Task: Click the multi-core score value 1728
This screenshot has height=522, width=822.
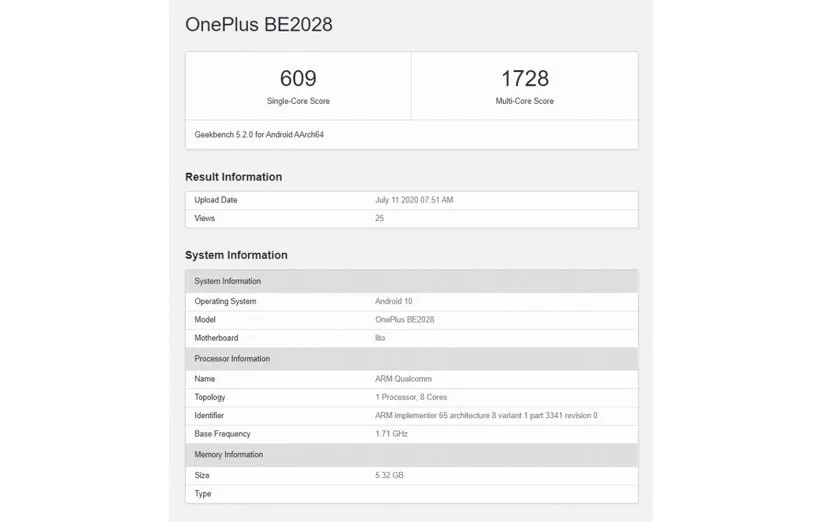Action: [524, 78]
